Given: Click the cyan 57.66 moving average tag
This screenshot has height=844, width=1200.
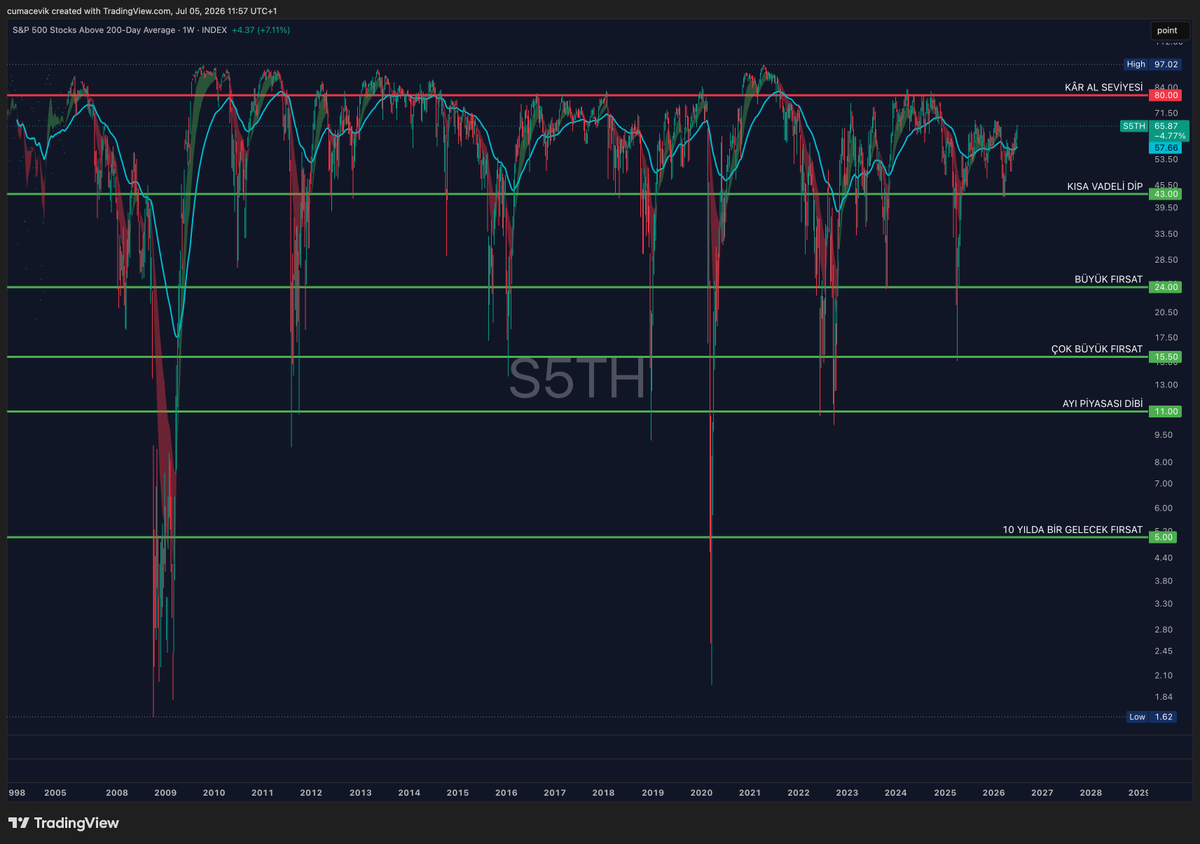Looking at the screenshot, I should coord(1165,147).
